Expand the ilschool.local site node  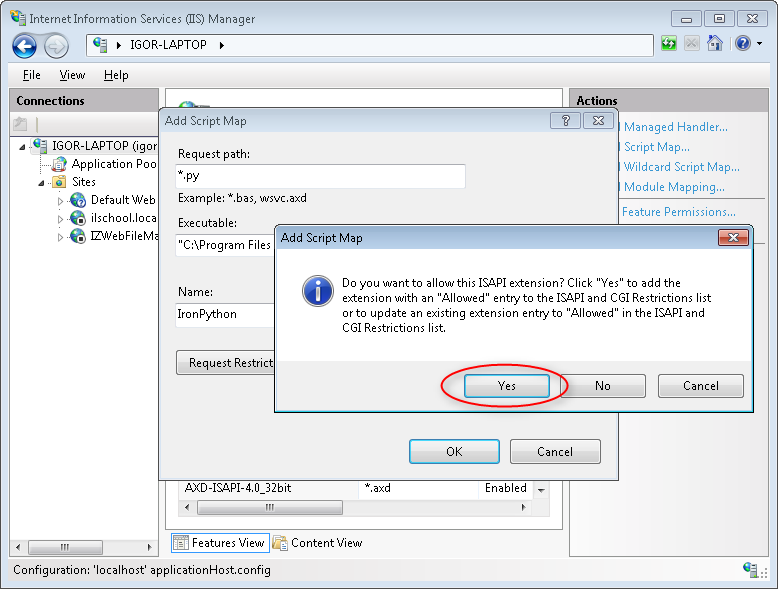click(x=60, y=219)
